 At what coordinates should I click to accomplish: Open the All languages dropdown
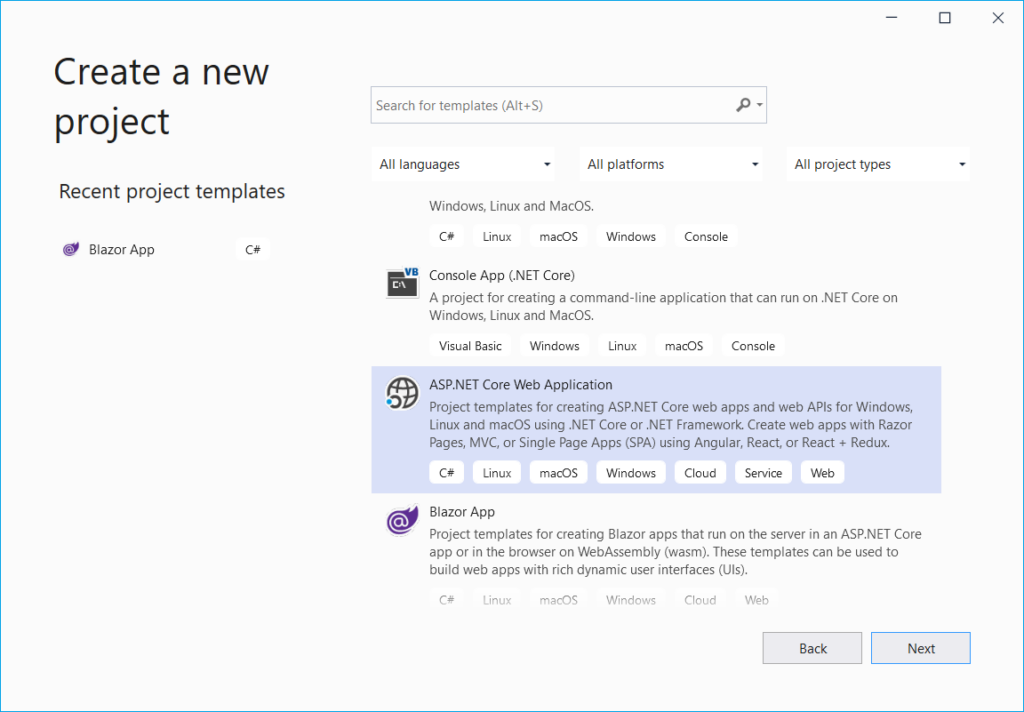pos(463,164)
